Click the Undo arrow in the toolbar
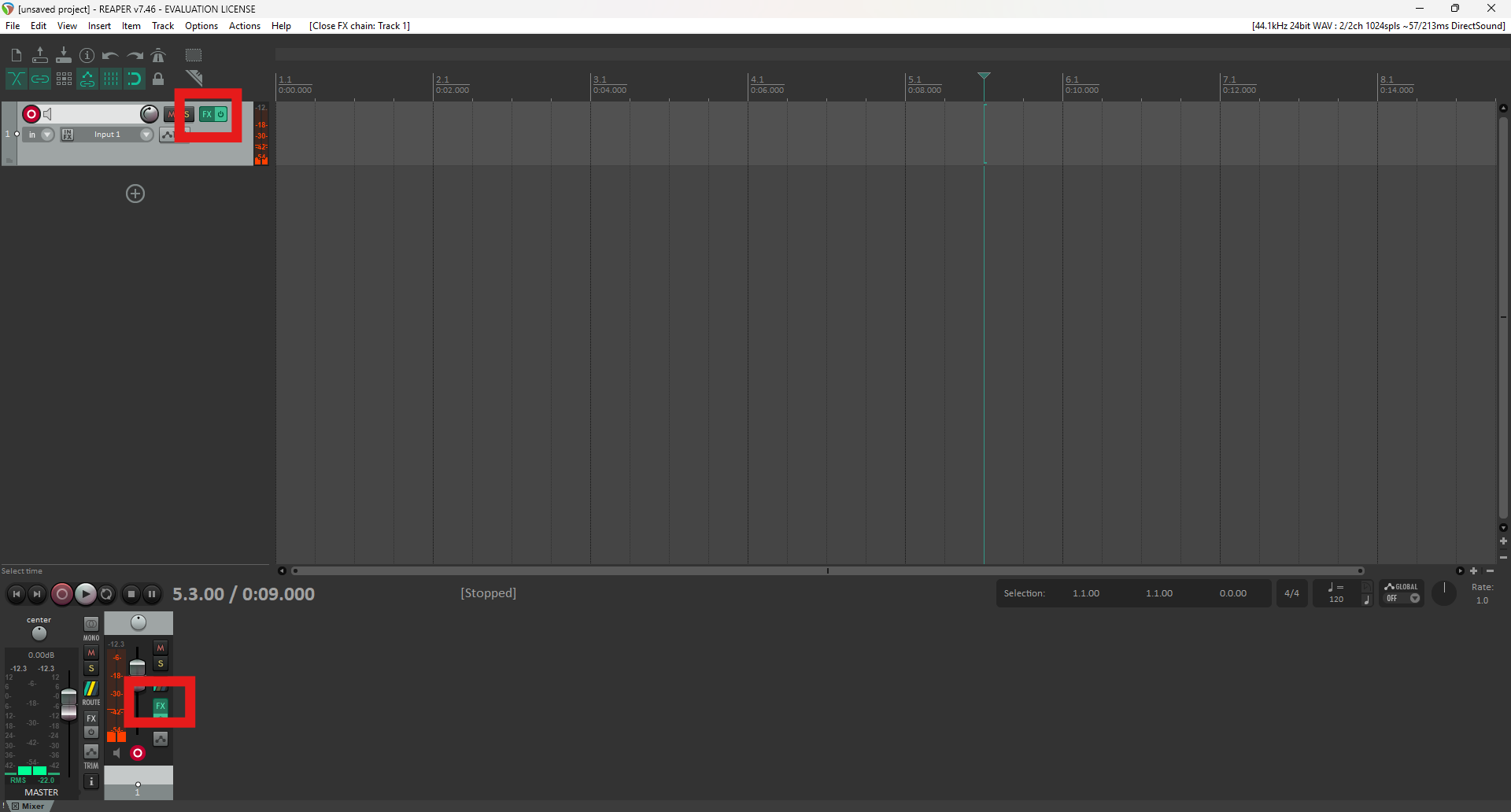 pos(110,55)
